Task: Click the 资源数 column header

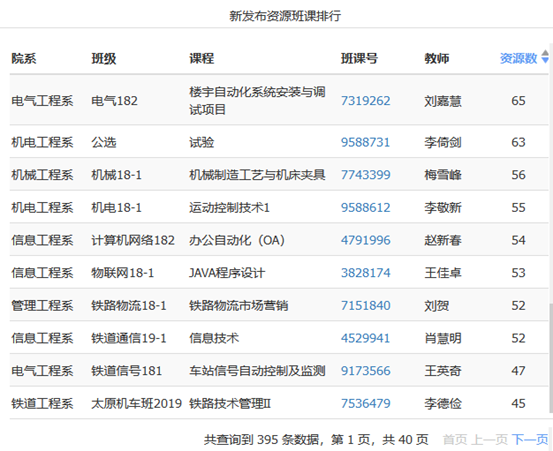Action: click(518, 58)
